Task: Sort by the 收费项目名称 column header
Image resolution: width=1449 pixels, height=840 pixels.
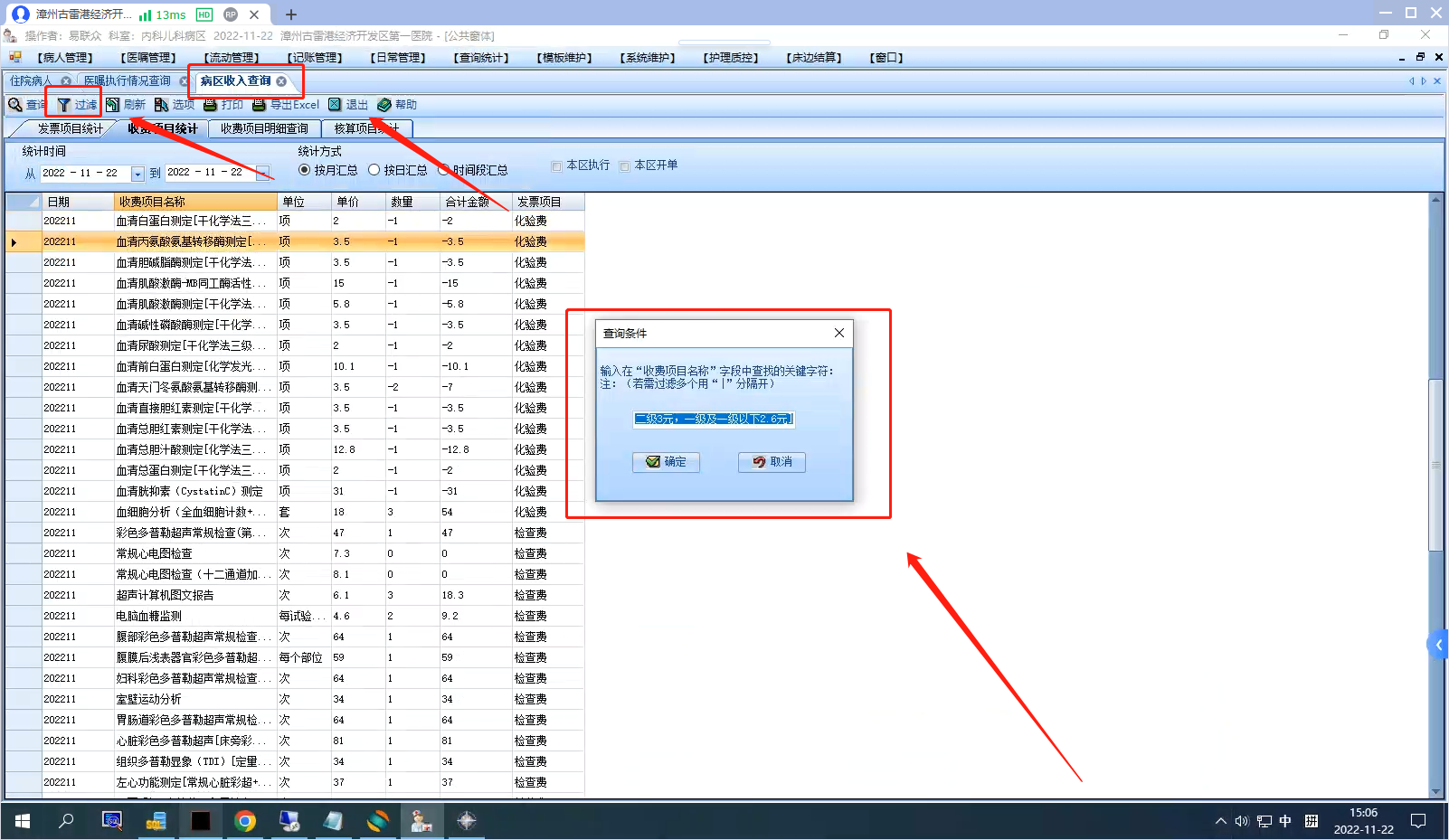Action: point(195,202)
